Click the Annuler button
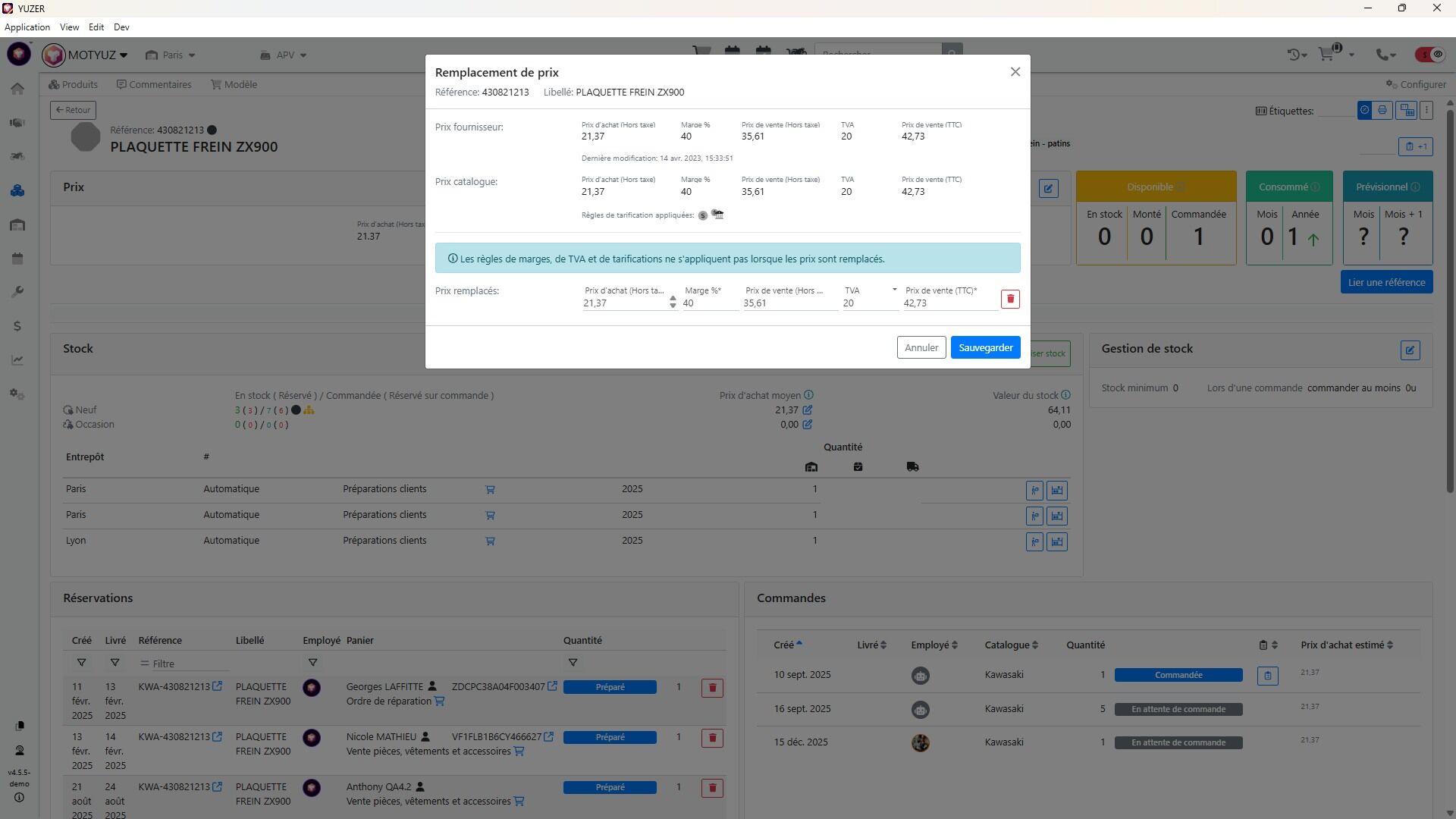This screenshot has height=819, width=1456. coord(921,348)
